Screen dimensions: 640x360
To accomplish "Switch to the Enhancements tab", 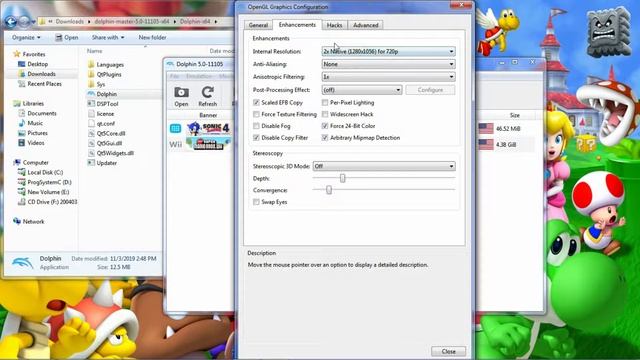I will [297, 24].
